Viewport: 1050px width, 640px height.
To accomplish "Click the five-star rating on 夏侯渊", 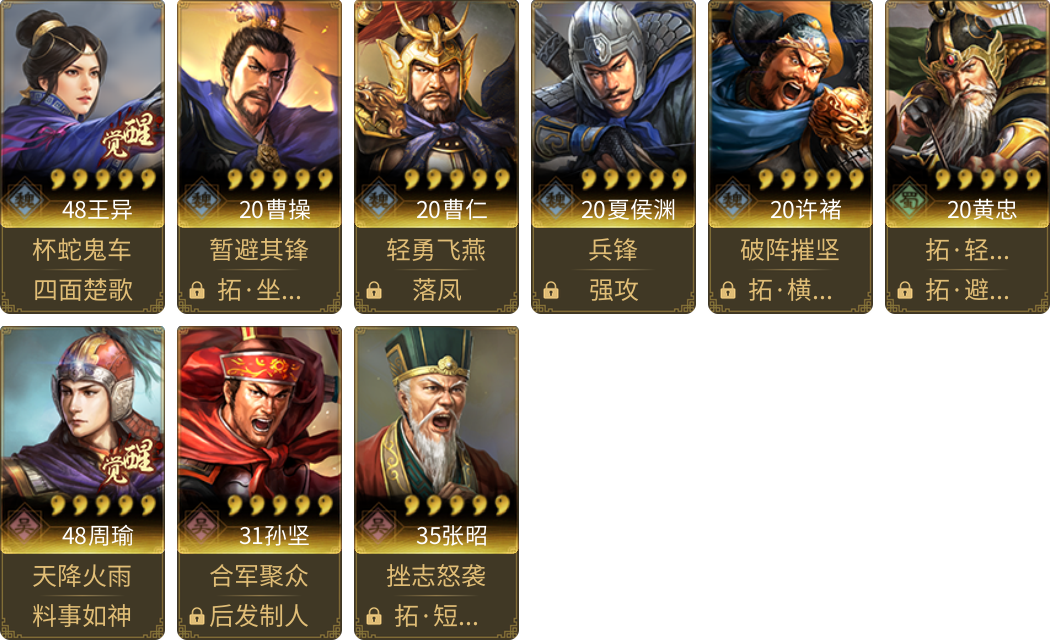I will point(634,179).
